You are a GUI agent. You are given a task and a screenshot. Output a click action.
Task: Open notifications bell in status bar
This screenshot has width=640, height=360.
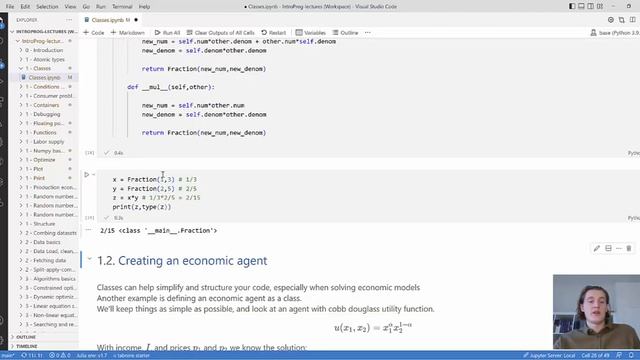(631, 356)
